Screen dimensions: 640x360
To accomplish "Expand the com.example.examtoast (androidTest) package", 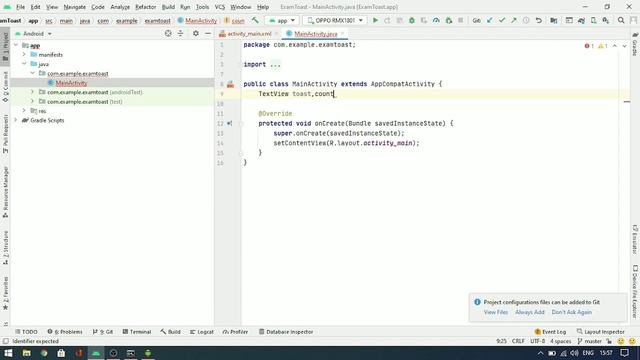I will pyautogui.click(x=32, y=92).
